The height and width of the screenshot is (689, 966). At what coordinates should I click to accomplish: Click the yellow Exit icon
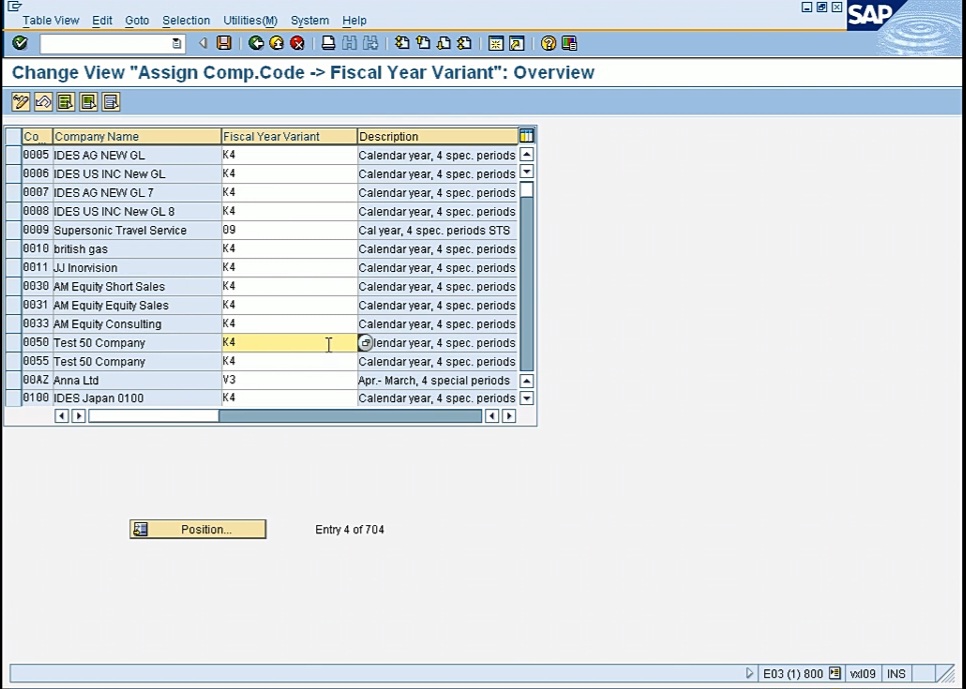[277, 43]
